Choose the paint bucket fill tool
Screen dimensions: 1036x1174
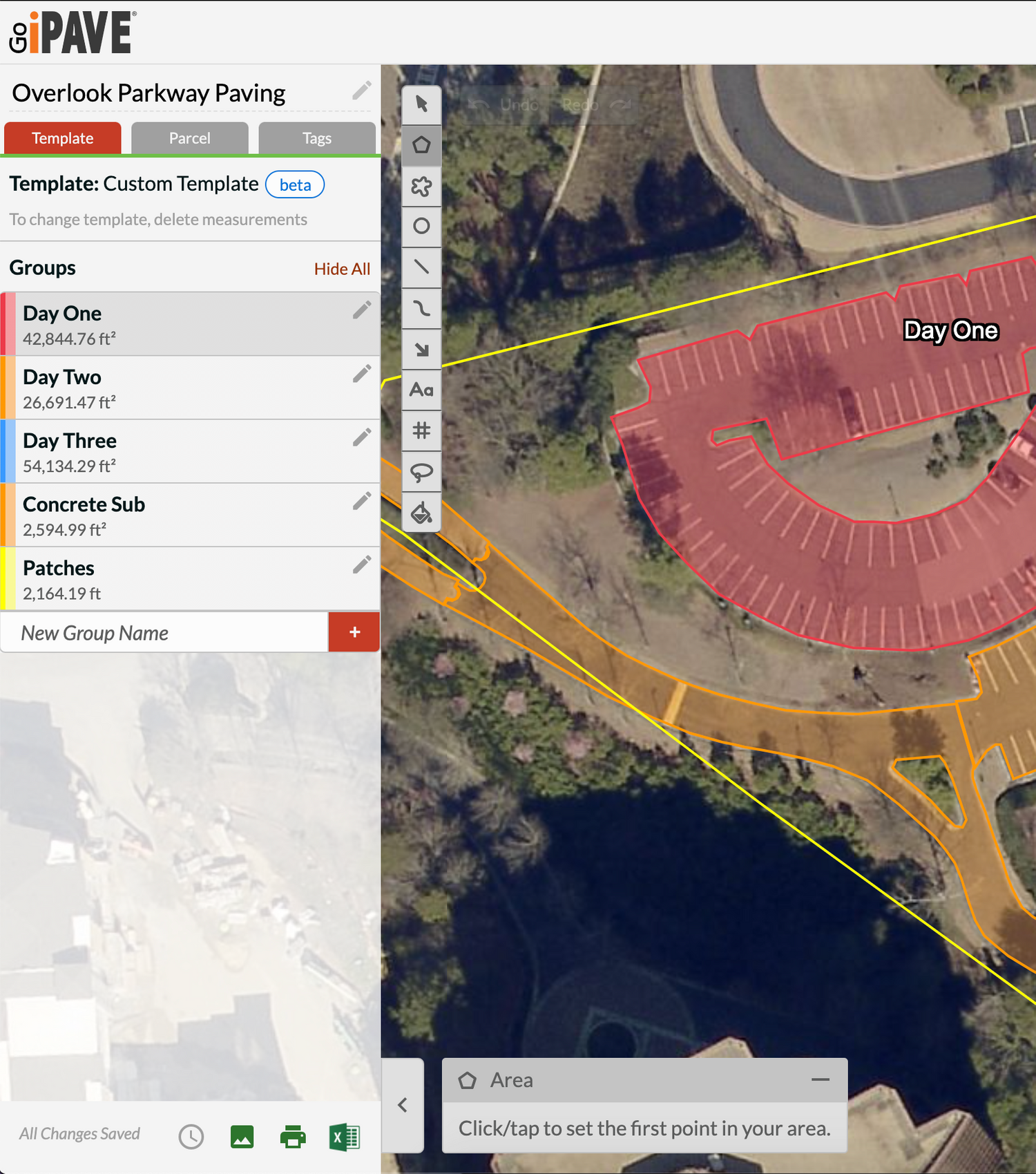coord(421,513)
